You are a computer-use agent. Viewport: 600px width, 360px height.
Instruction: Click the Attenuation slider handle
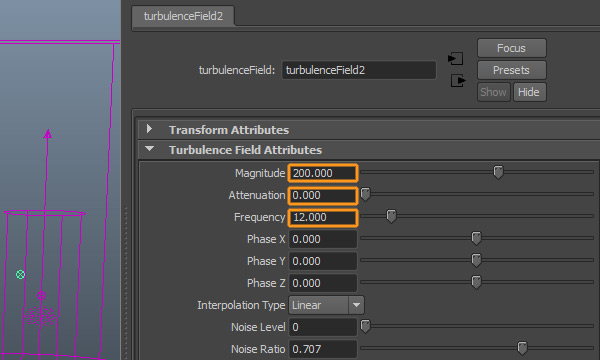pyautogui.click(x=365, y=194)
